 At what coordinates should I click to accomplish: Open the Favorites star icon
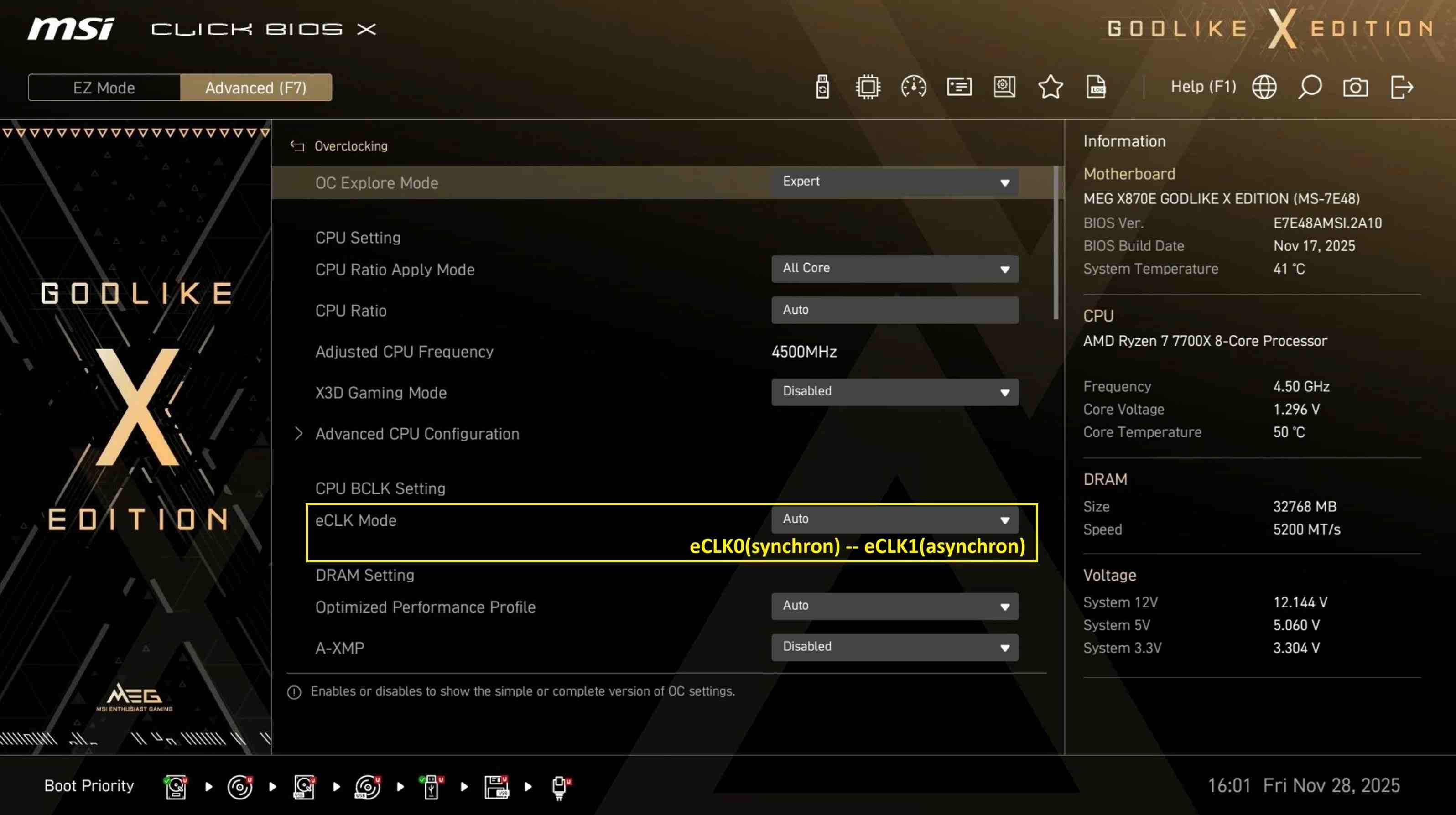pyautogui.click(x=1050, y=87)
